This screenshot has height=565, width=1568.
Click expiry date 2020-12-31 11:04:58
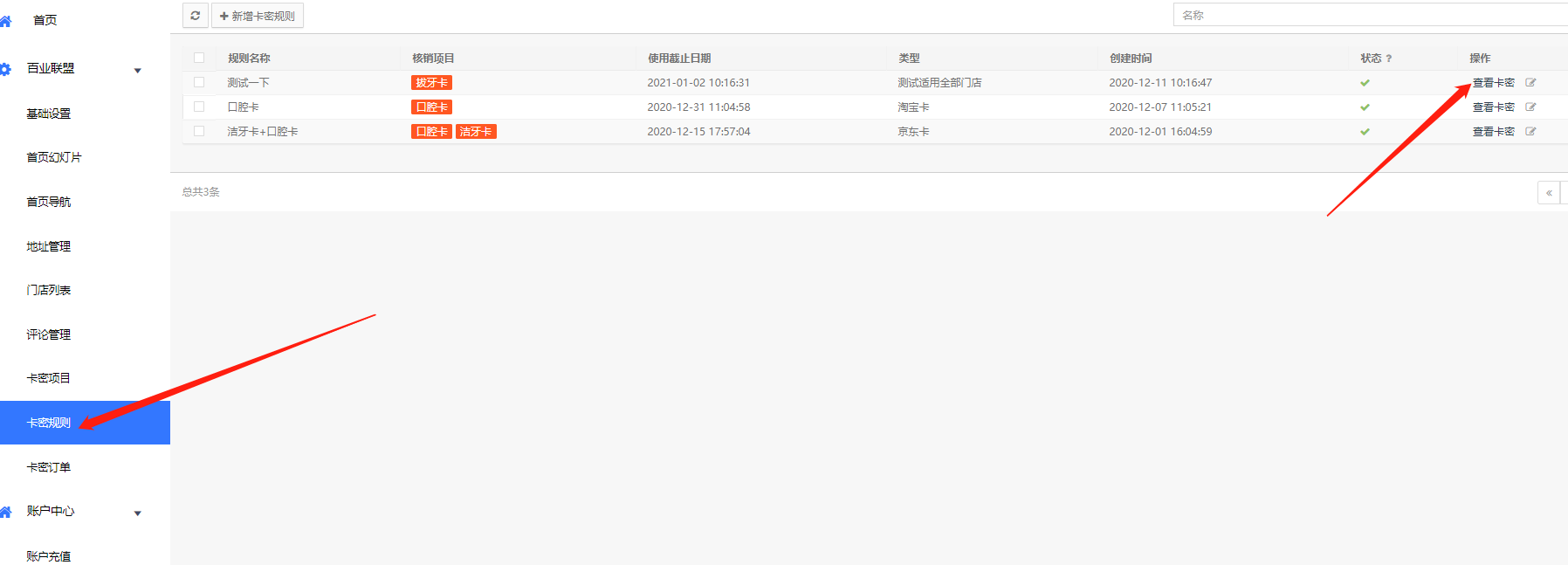[698, 107]
